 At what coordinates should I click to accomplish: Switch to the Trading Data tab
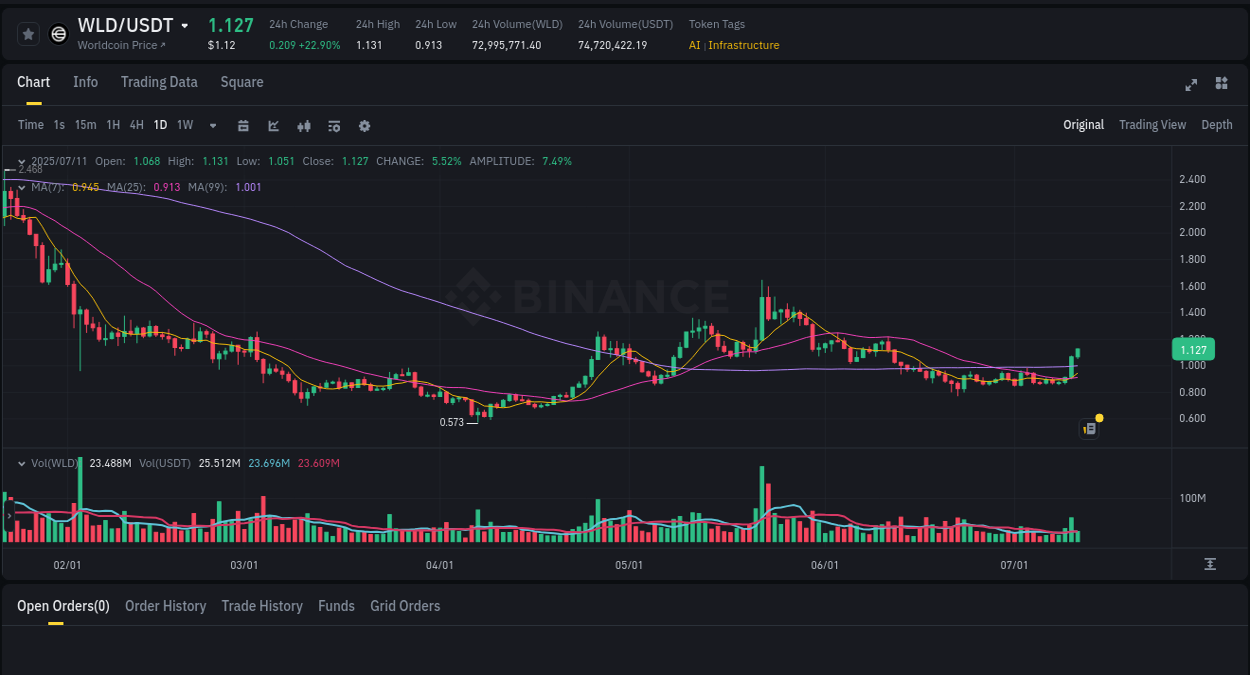pyautogui.click(x=159, y=82)
